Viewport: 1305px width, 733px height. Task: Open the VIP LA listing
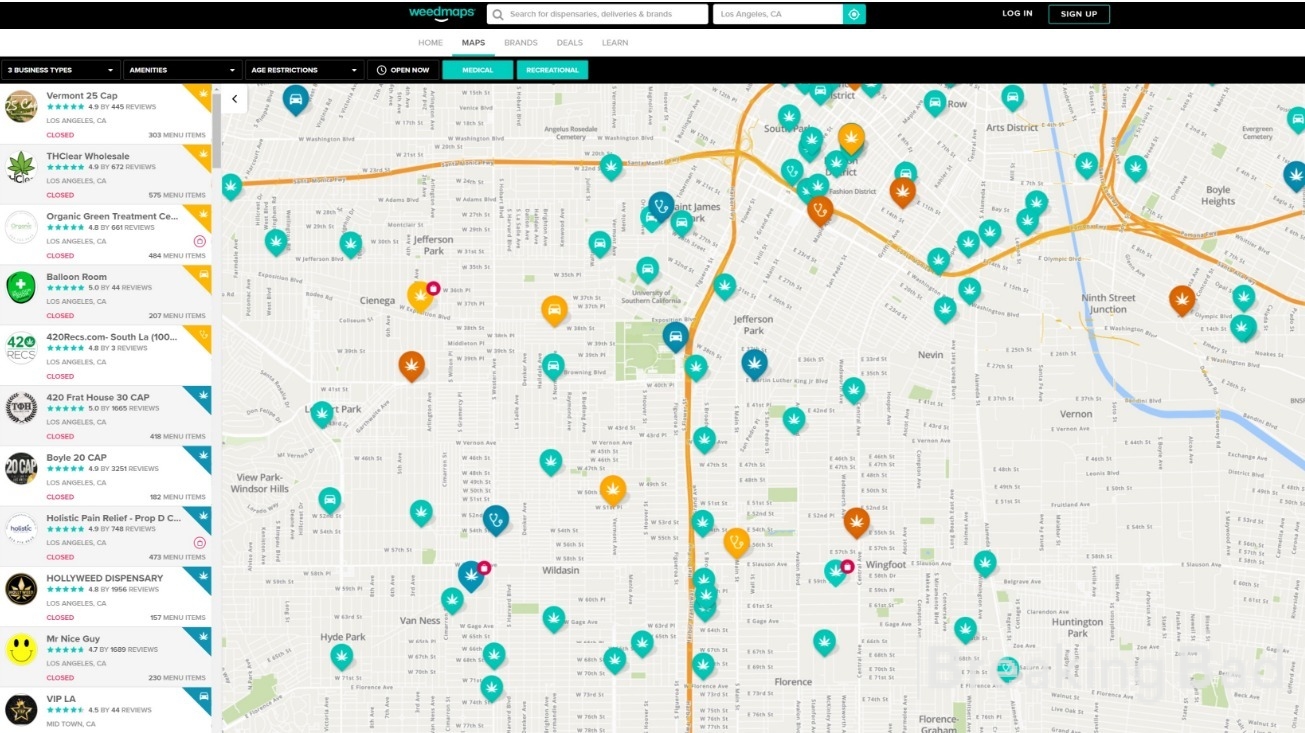coord(106,710)
